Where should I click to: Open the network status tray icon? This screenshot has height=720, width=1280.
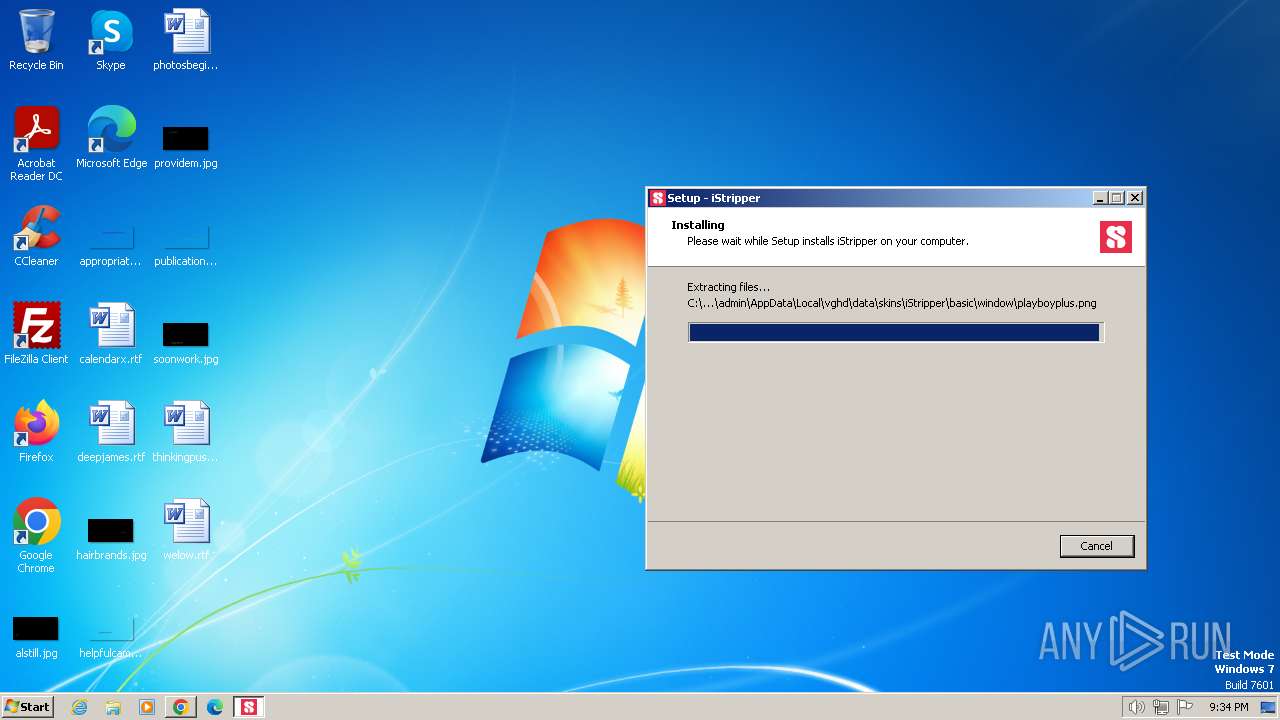(x=1161, y=707)
